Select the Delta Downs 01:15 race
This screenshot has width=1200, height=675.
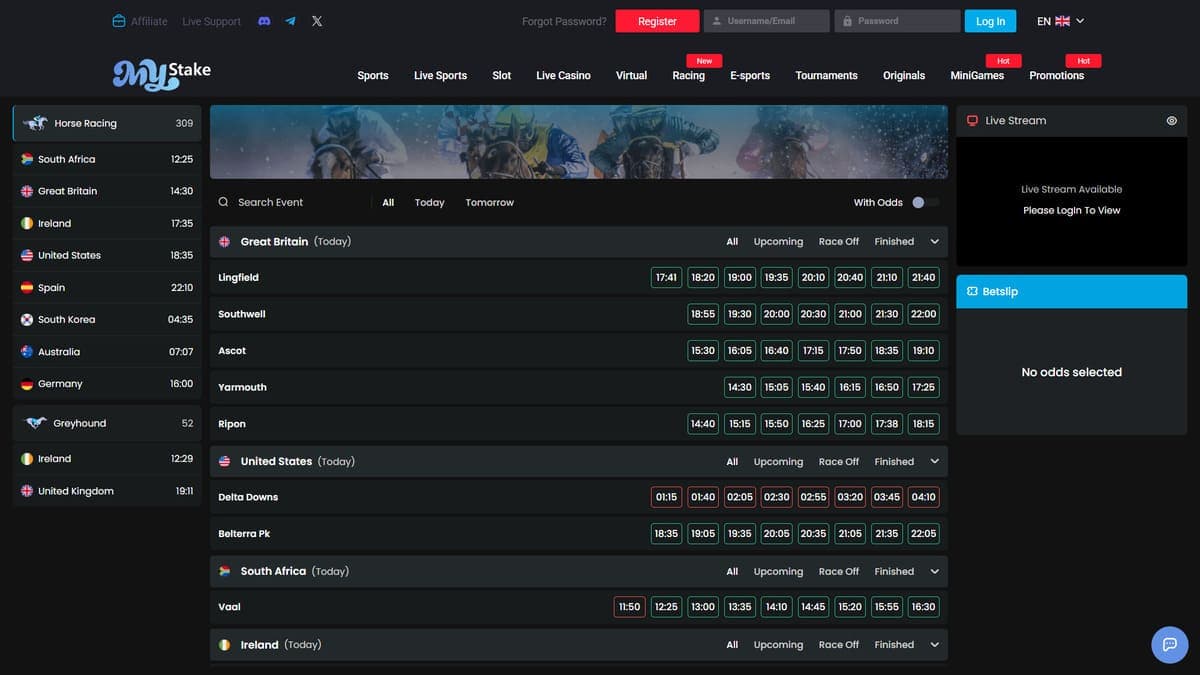click(666, 497)
